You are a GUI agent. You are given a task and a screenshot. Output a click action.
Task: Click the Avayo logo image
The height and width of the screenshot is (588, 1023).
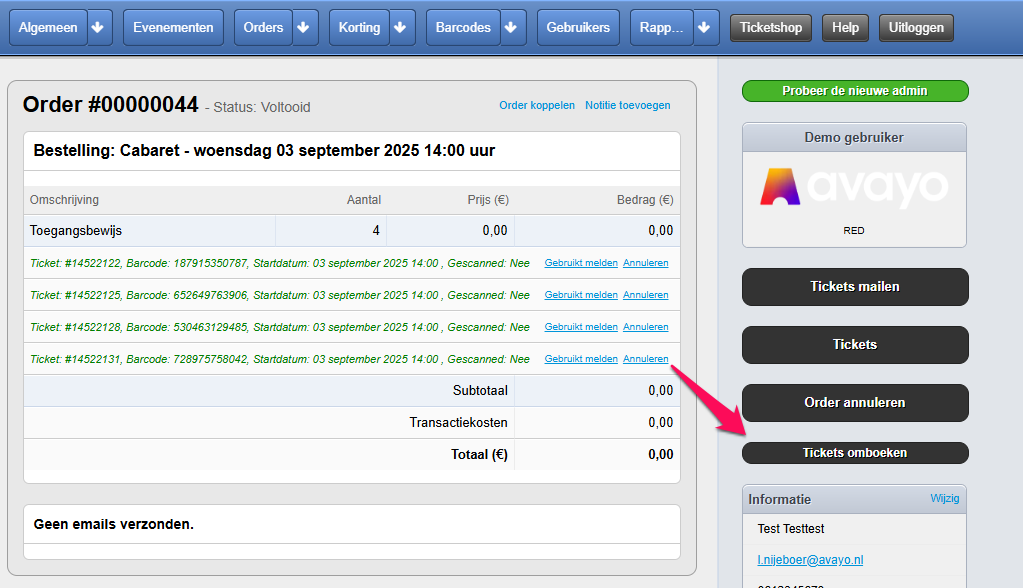coord(854,188)
